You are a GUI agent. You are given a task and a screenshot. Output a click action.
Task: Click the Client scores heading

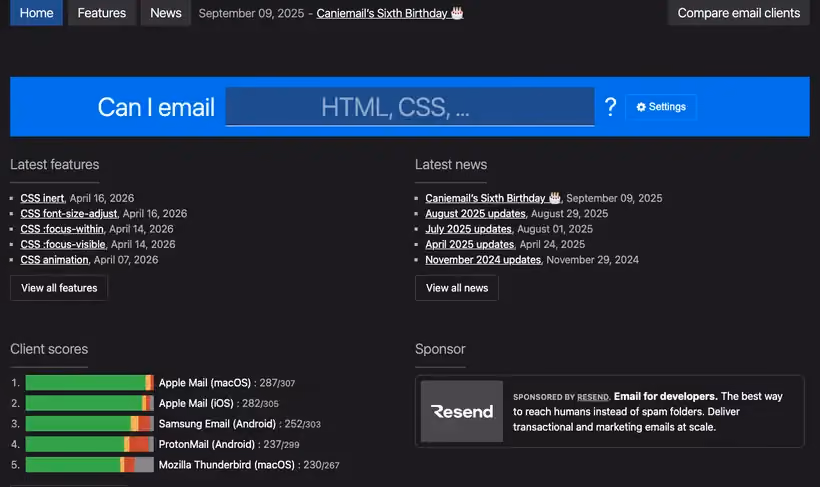49,349
